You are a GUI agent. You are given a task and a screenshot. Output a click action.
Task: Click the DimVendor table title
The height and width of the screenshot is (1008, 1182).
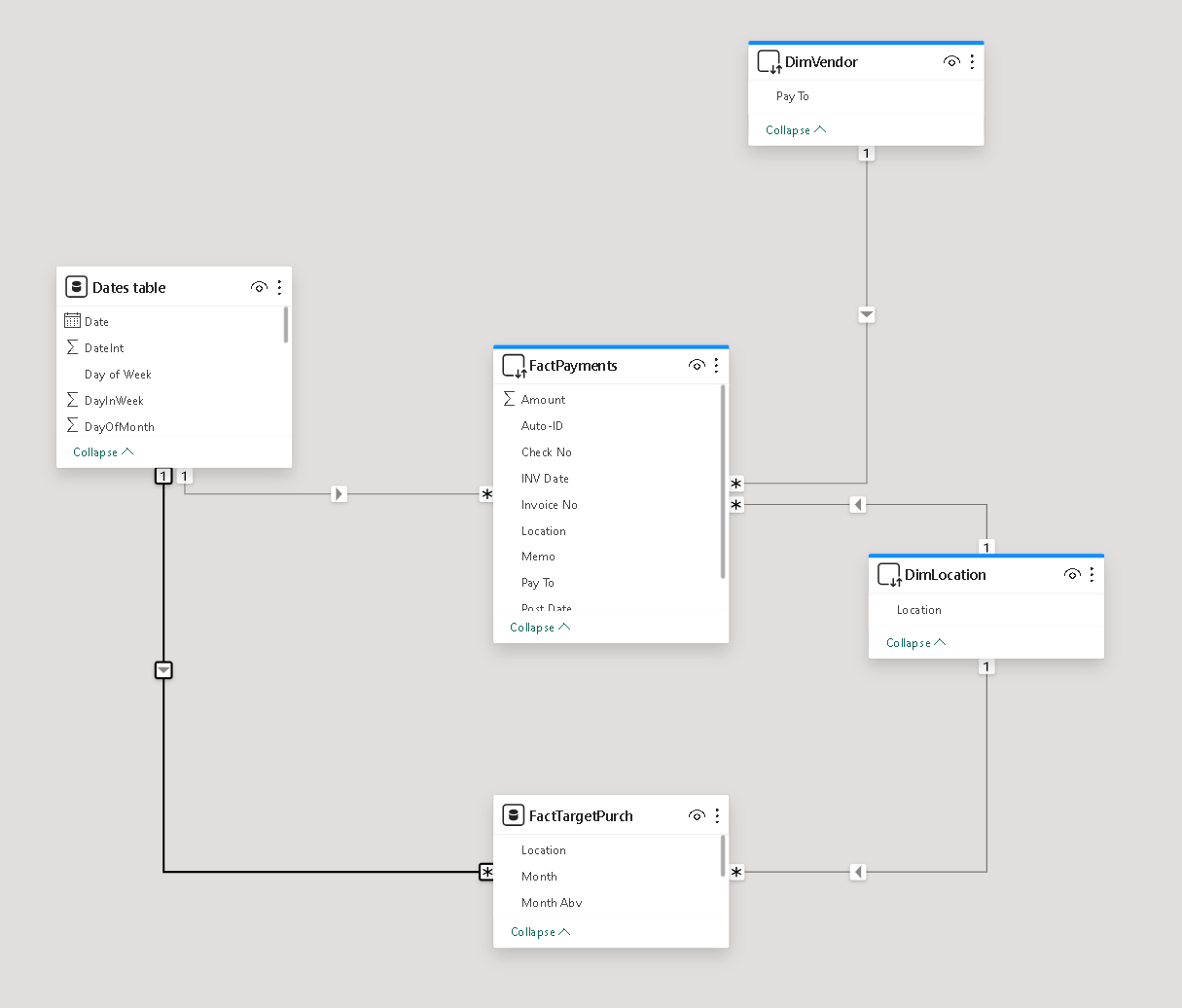point(821,62)
